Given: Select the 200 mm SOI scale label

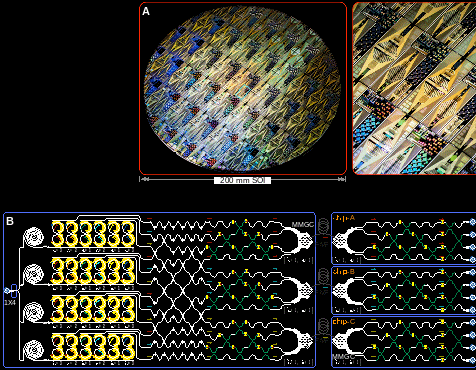Looking at the screenshot, I should [242, 180].
